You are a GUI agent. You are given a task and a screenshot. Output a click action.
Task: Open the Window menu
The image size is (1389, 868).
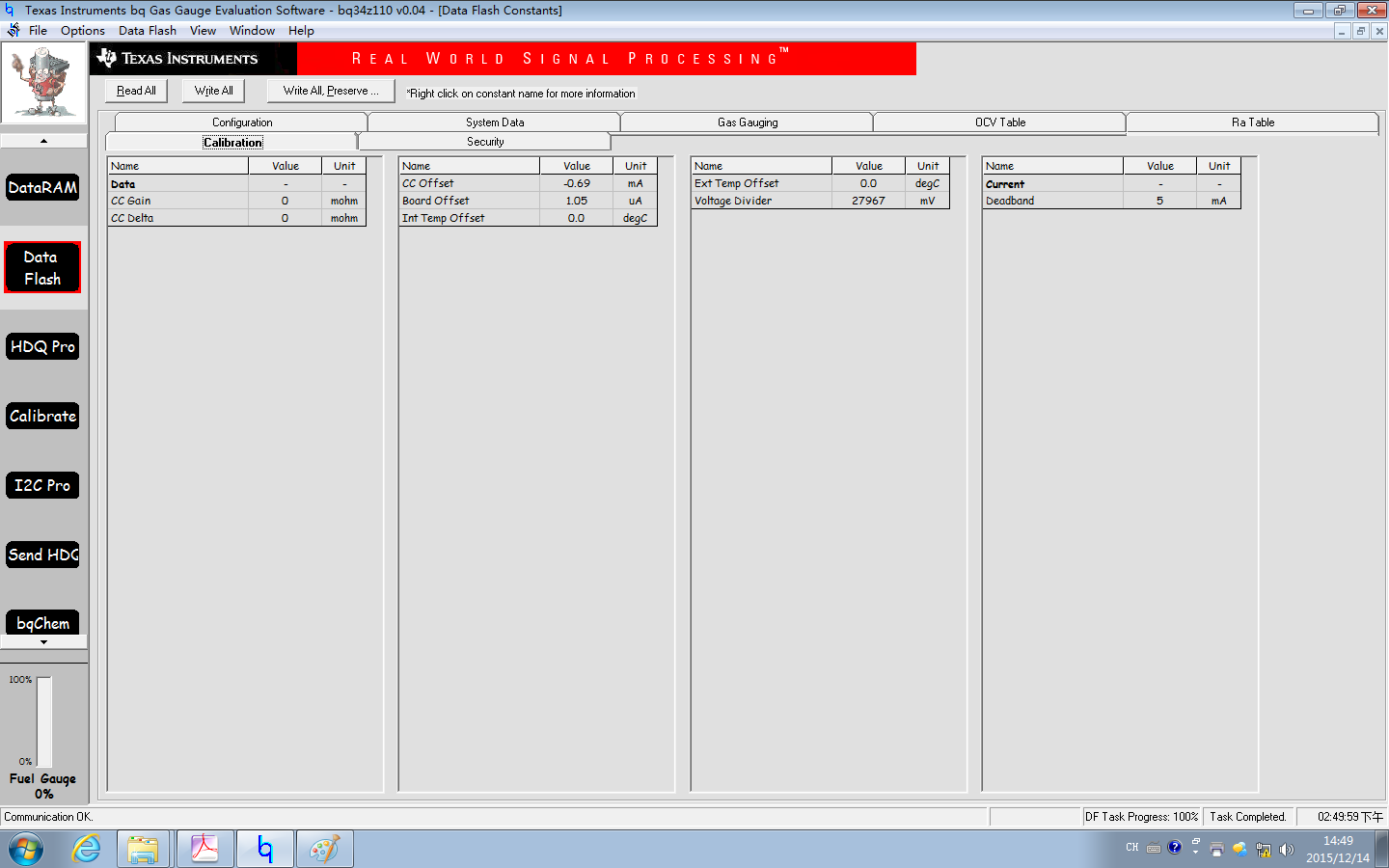point(252,31)
